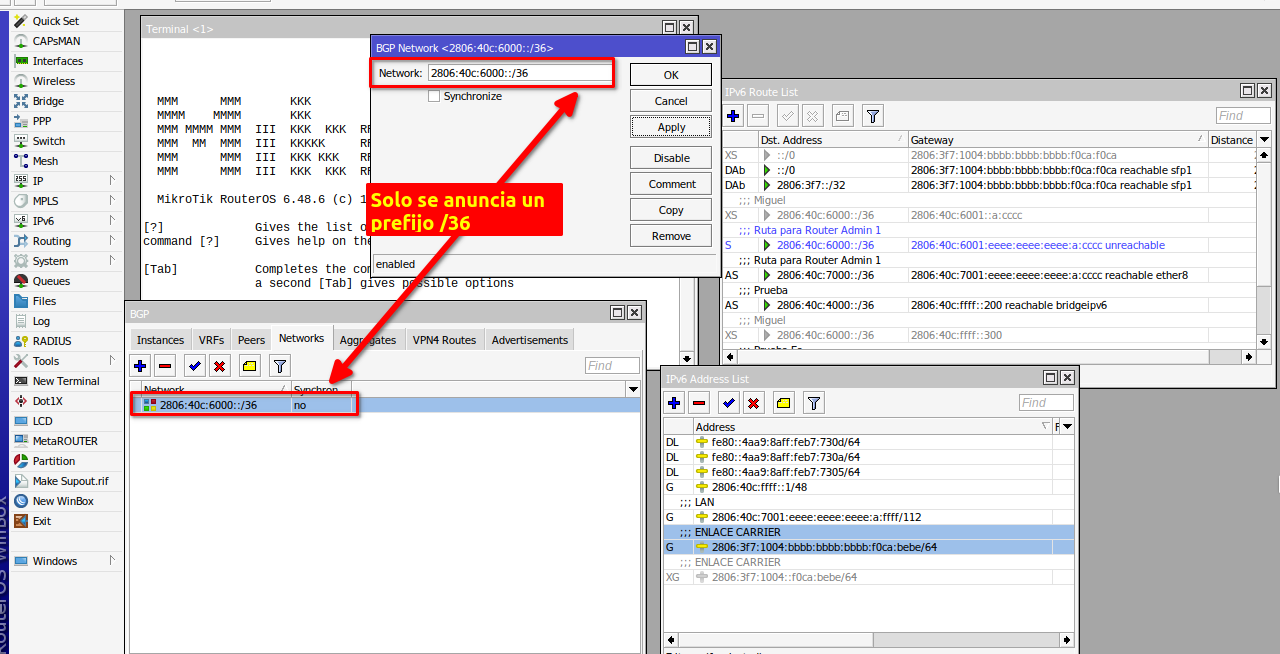
Task: Switch to the Peers tab
Action: coord(251,340)
